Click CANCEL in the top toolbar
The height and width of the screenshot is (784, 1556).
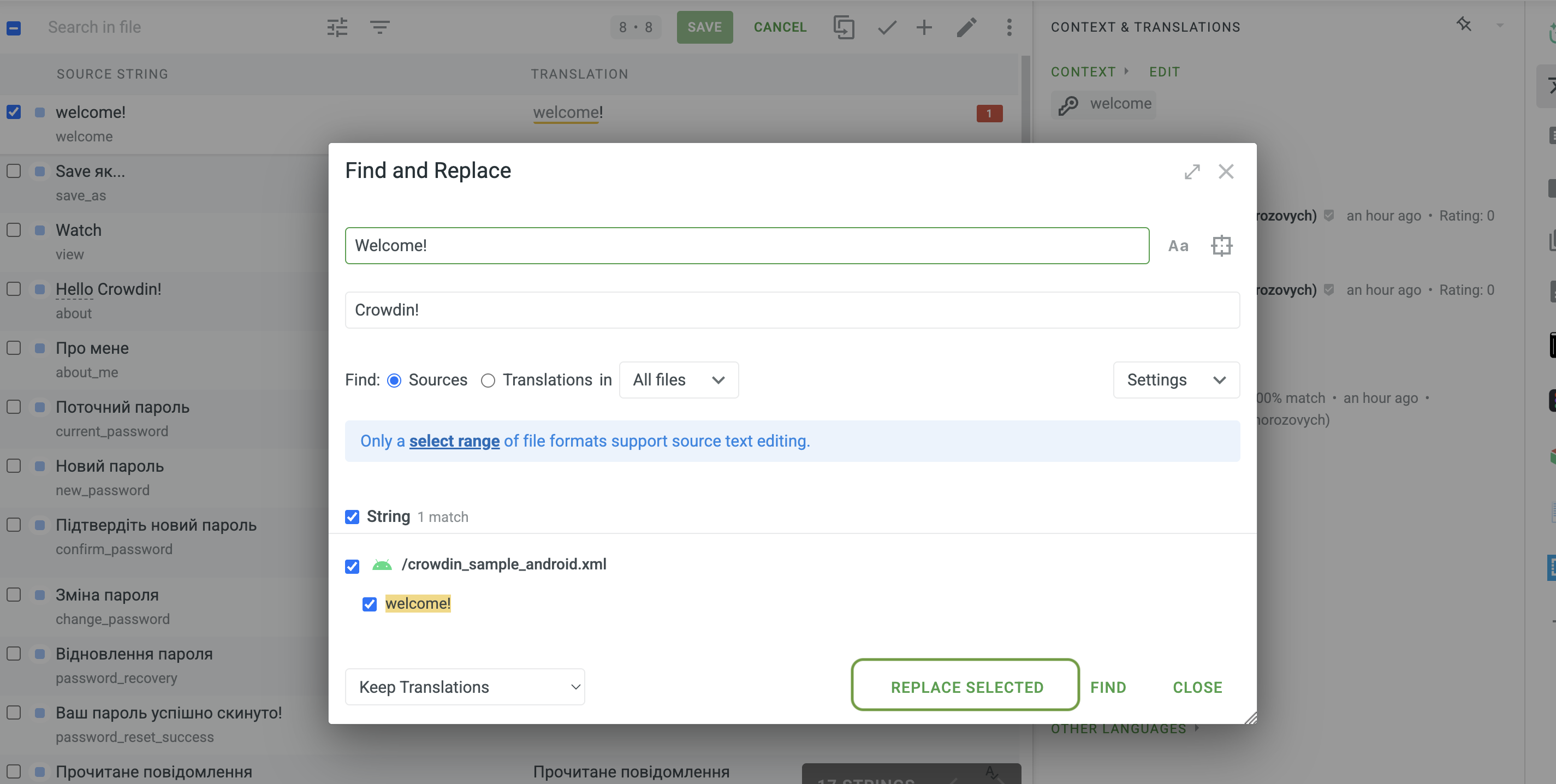tap(780, 27)
